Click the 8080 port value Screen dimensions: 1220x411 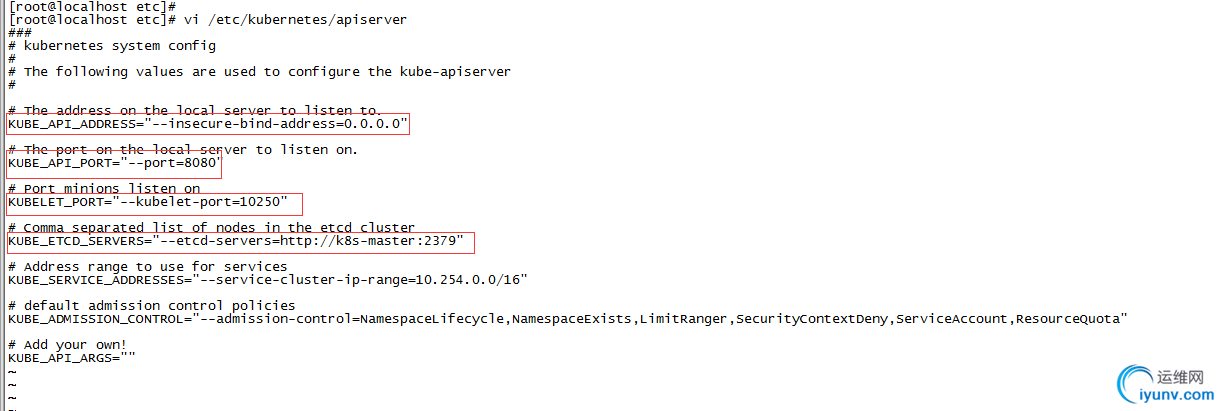tap(198, 163)
